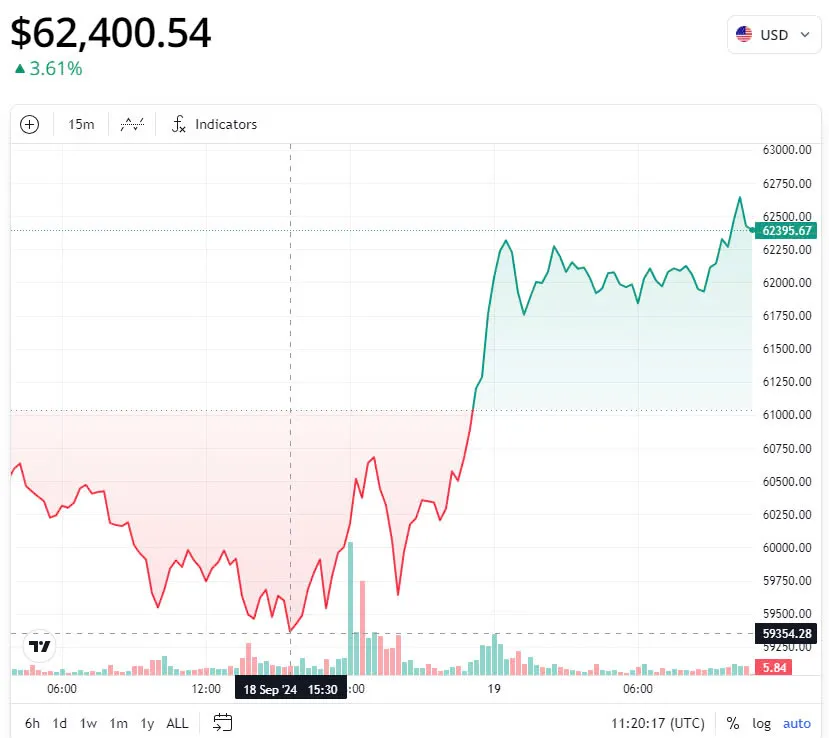Toggle the auto scale option
This screenshot has width=829, height=738.
click(x=797, y=723)
